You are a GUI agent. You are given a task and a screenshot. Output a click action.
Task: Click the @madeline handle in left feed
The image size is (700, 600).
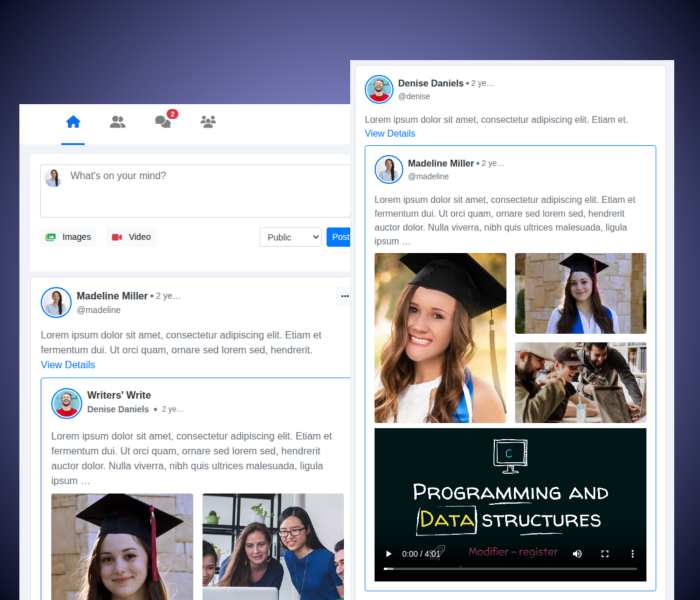pos(99,310)
